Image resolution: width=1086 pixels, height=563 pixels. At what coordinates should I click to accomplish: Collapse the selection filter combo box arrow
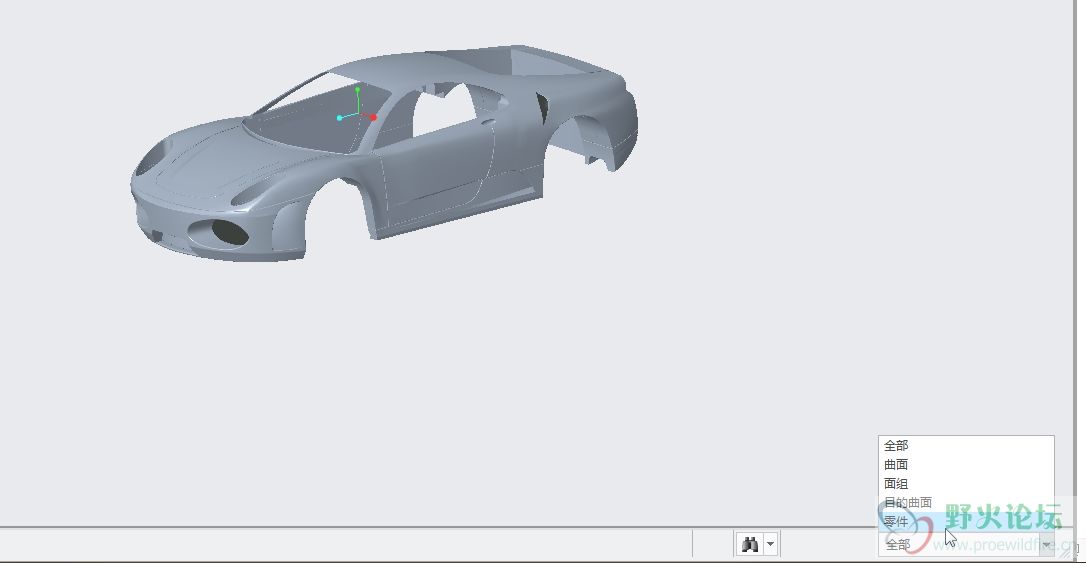1047,545
